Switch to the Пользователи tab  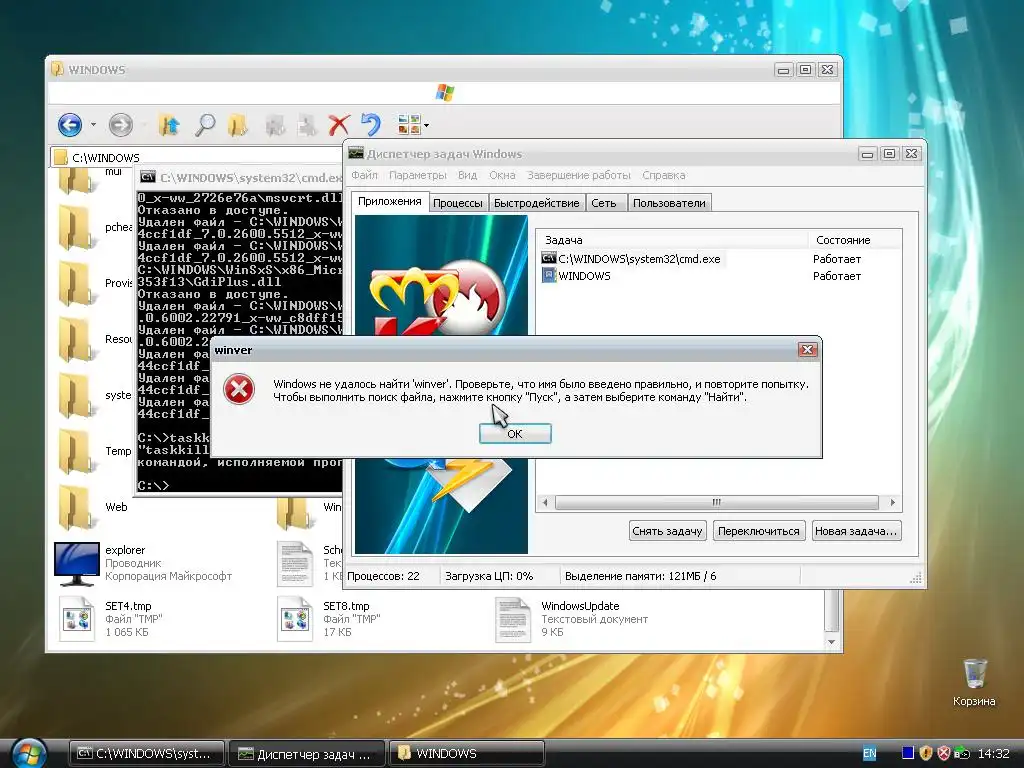point(669,203)
